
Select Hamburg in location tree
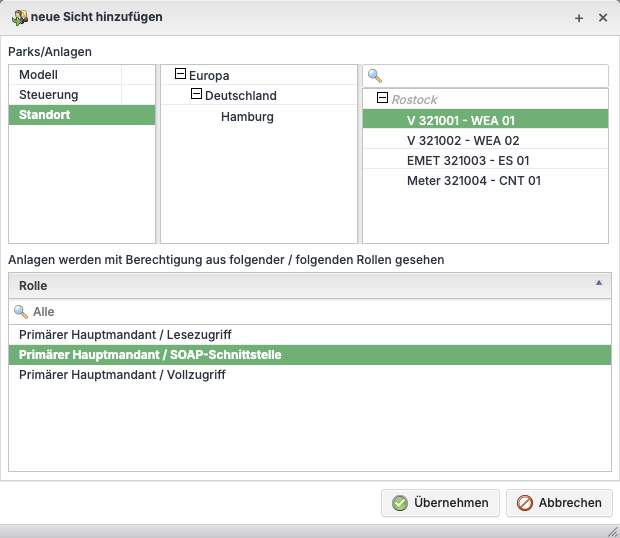(247, 117)
